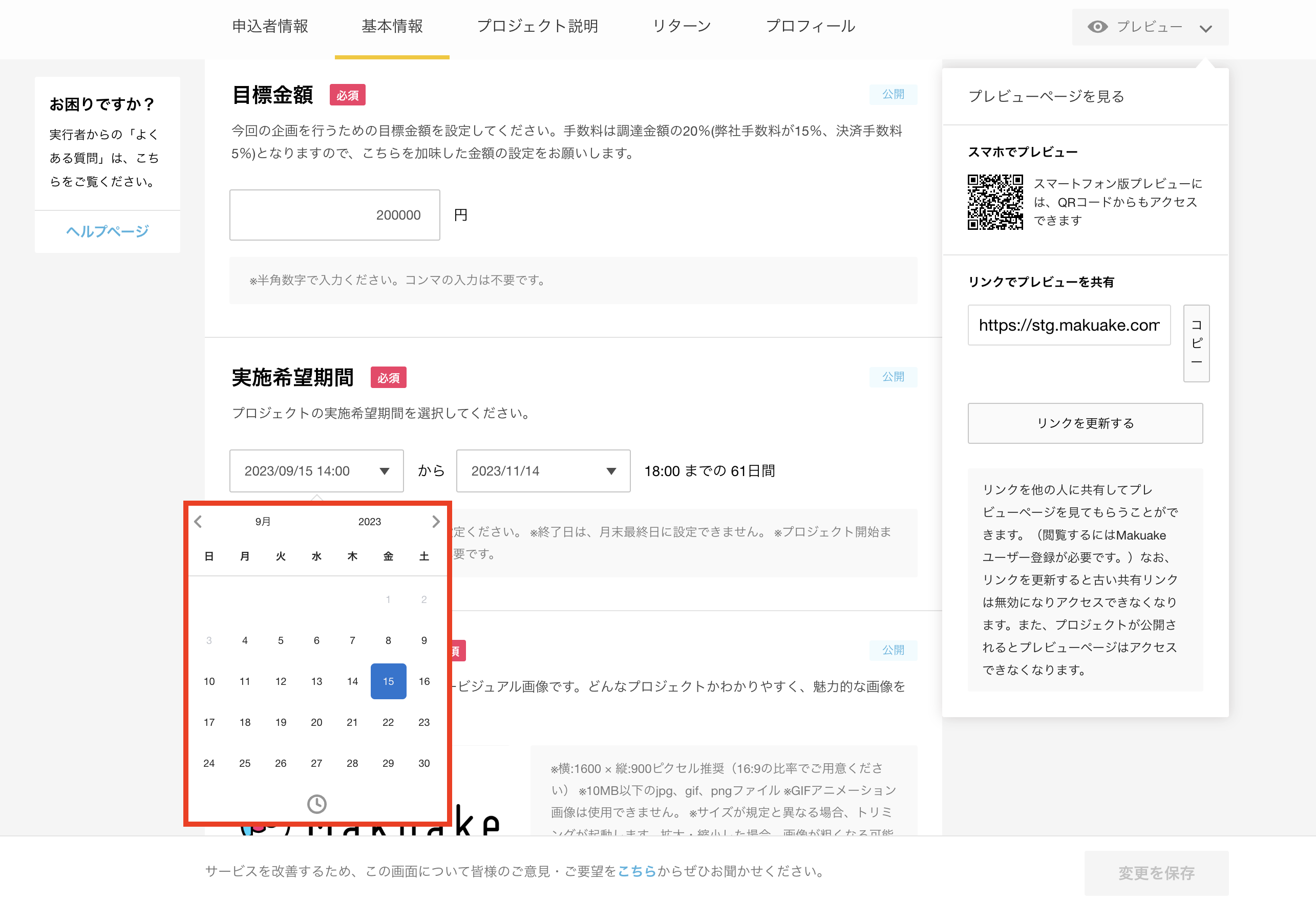Click the 目標金額 input with 200000
Viewport: 1316px width, 904px height.
click(334, 214)
